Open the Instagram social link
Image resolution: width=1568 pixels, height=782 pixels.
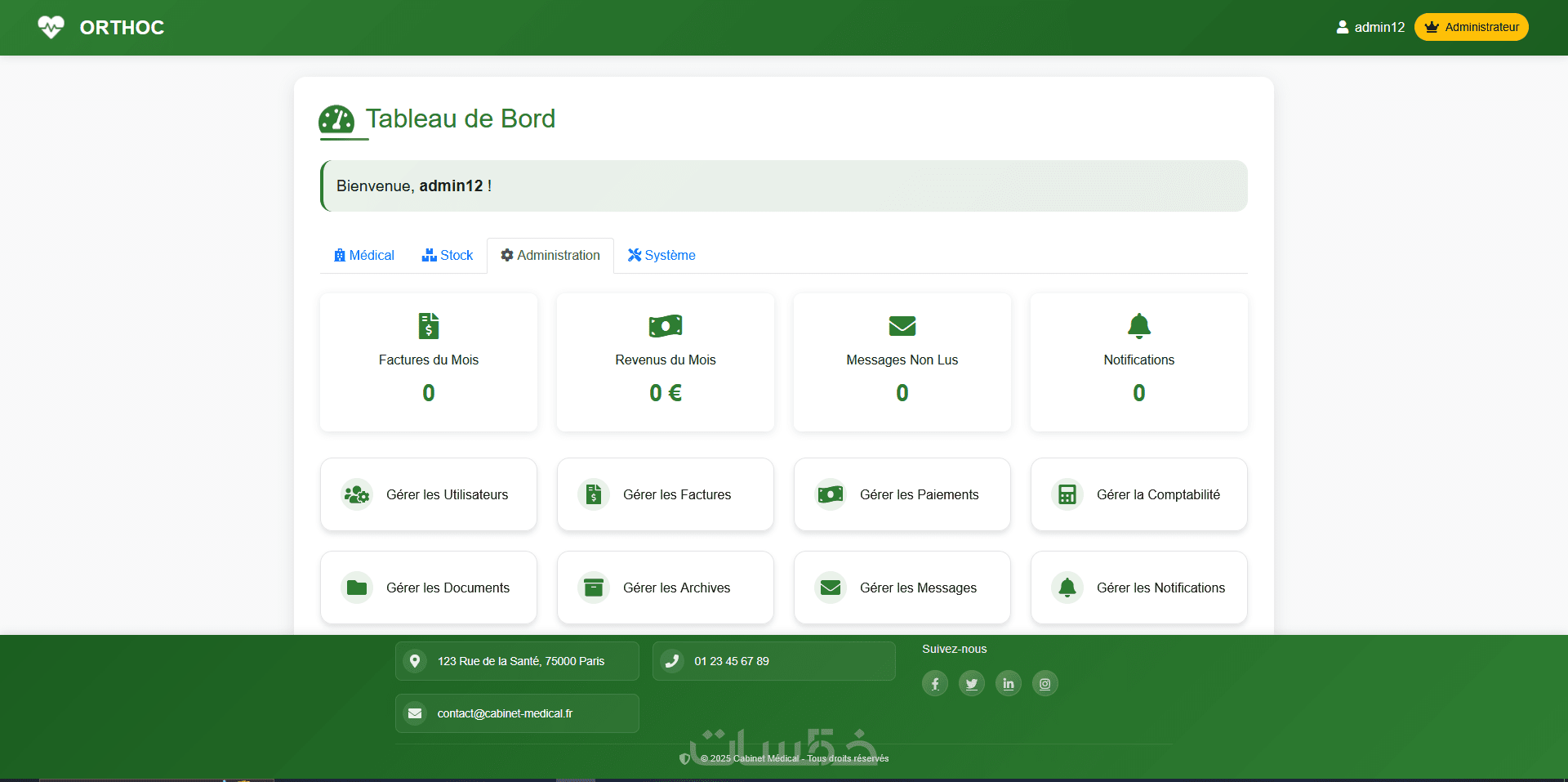pos(1045,683)
